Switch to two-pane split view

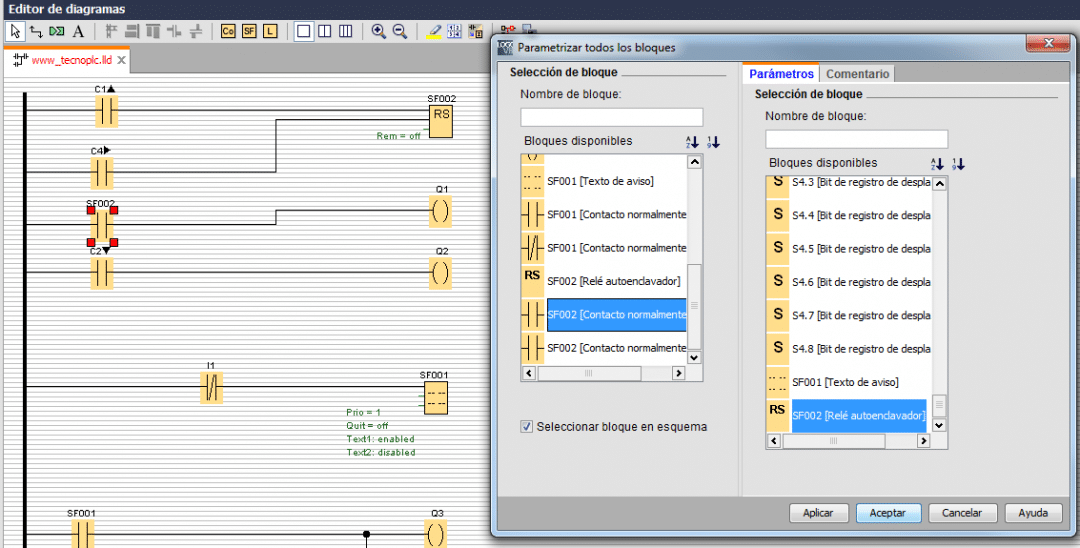click(x=324, y=31)
